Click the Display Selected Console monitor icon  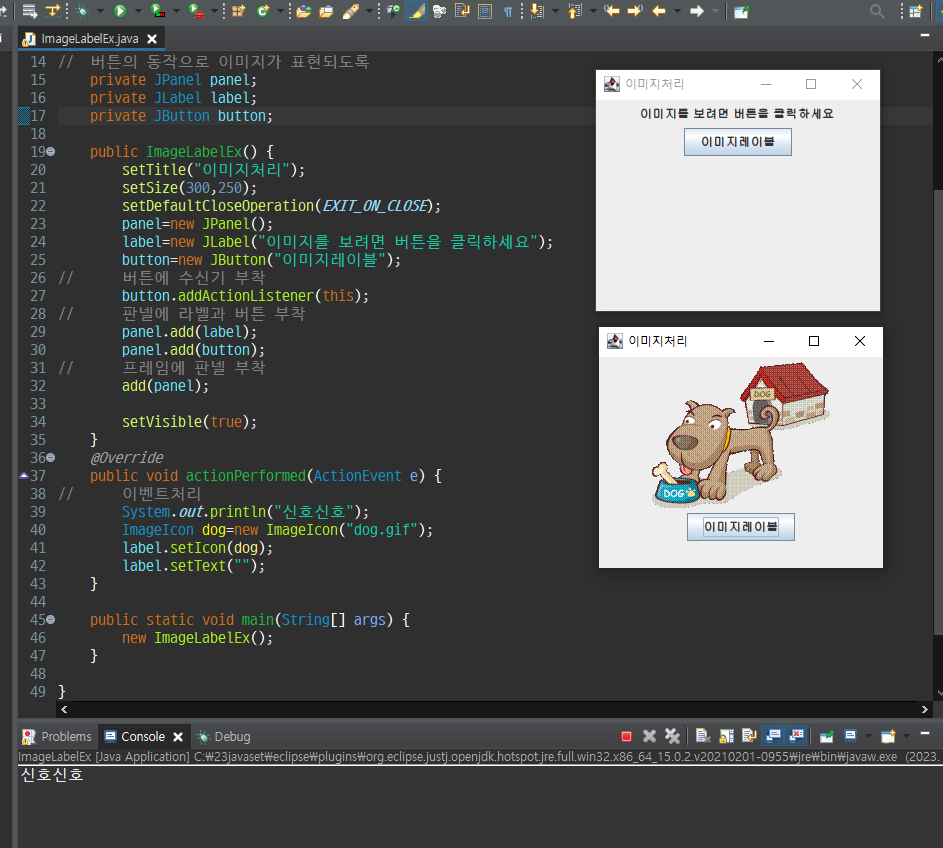click(x=850, y=736)
